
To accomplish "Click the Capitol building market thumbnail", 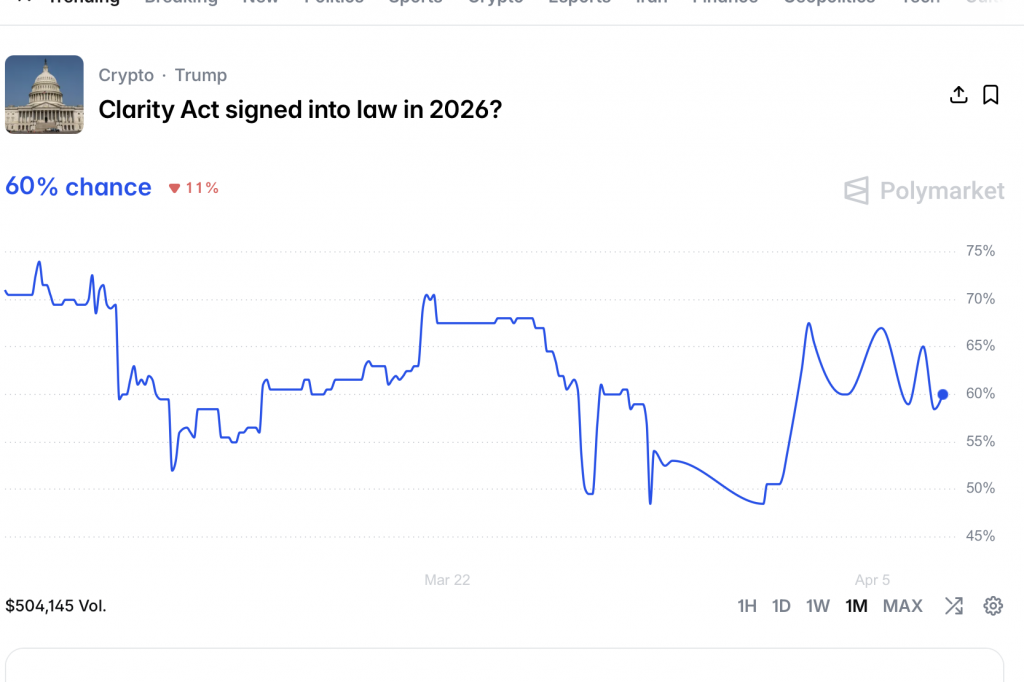I will 44,95.
